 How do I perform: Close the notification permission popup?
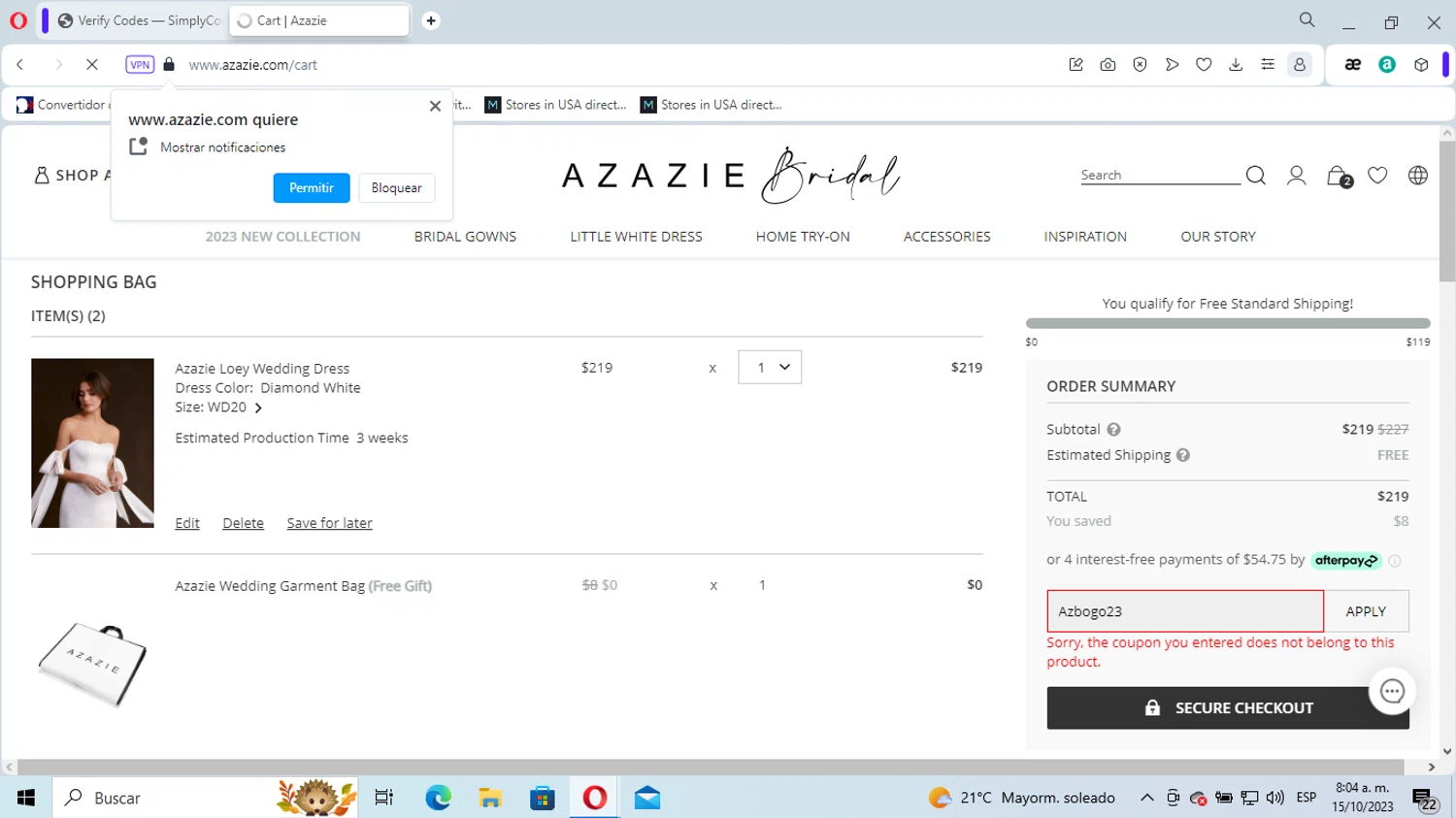(435, 106)
